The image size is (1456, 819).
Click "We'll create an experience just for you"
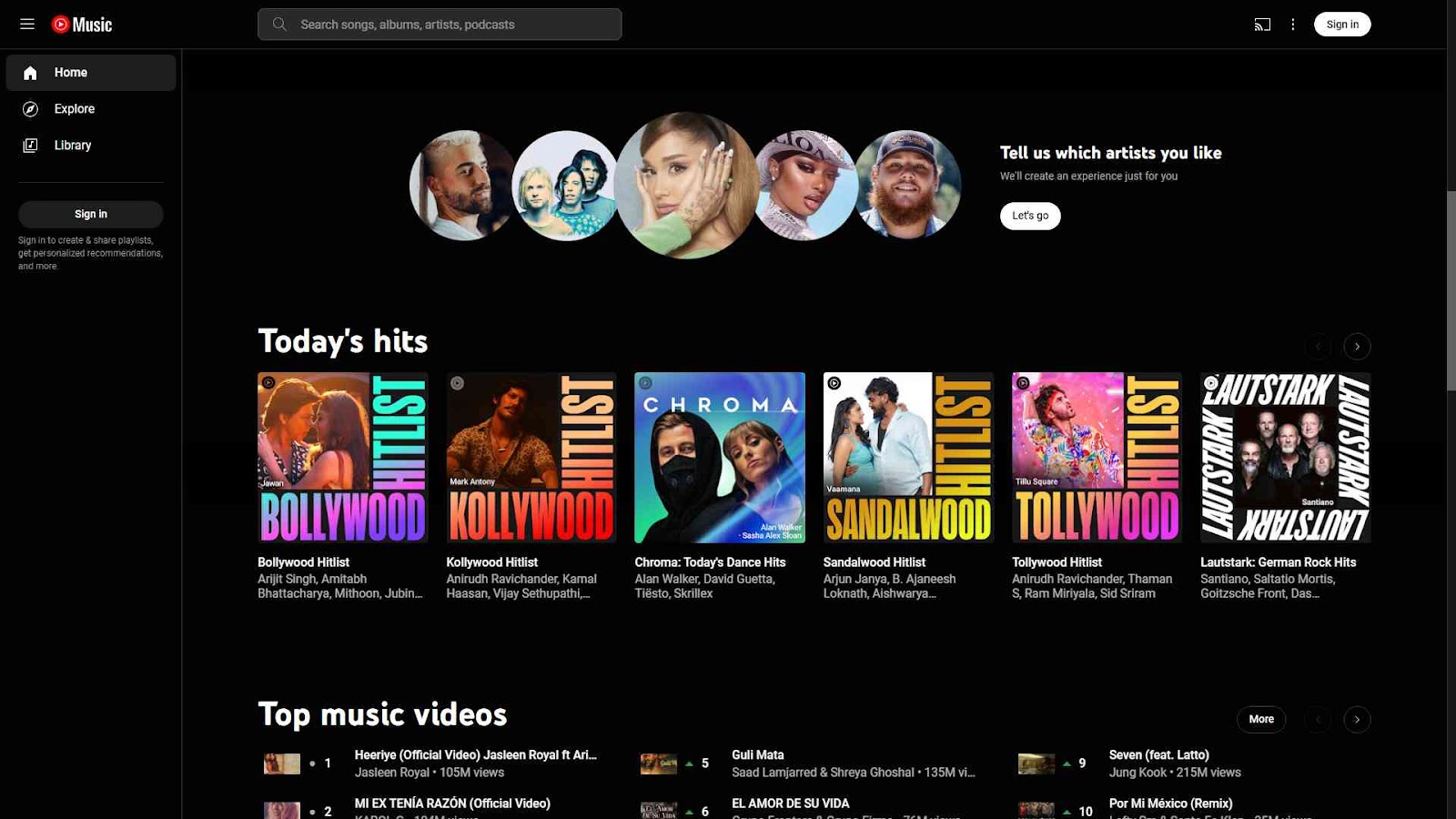[x=1088, y=177]
